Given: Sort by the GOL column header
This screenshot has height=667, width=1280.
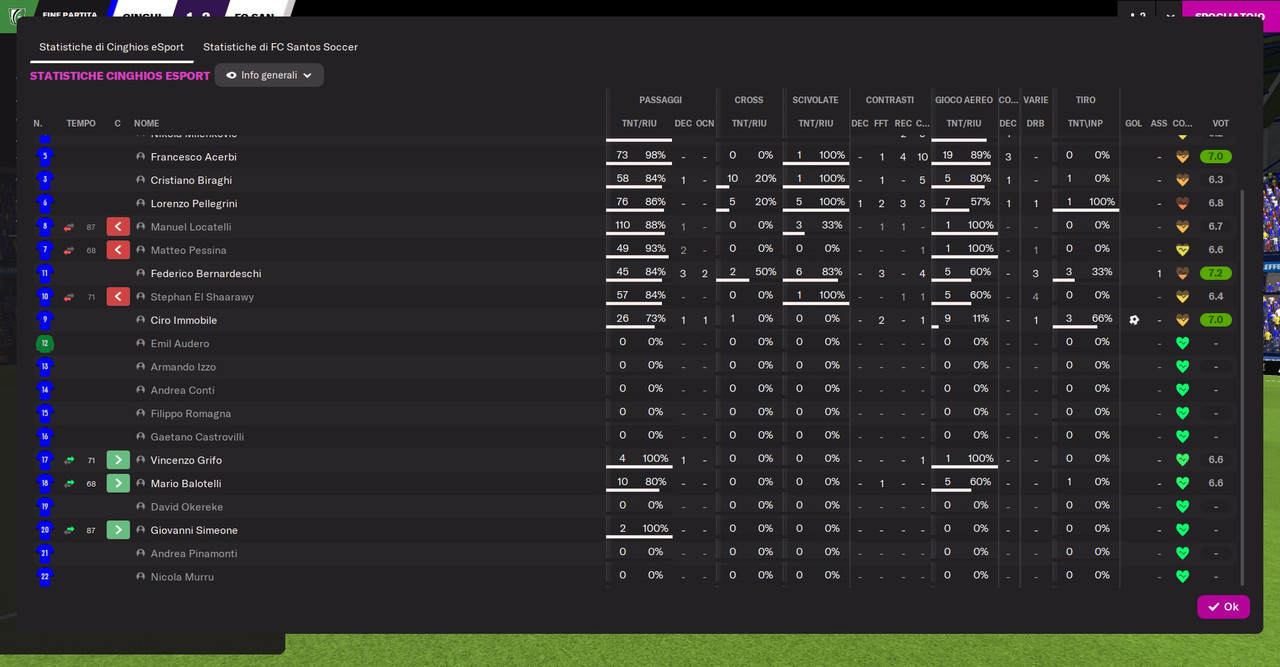Looking at the screenshot, I should coord(1133,124).
